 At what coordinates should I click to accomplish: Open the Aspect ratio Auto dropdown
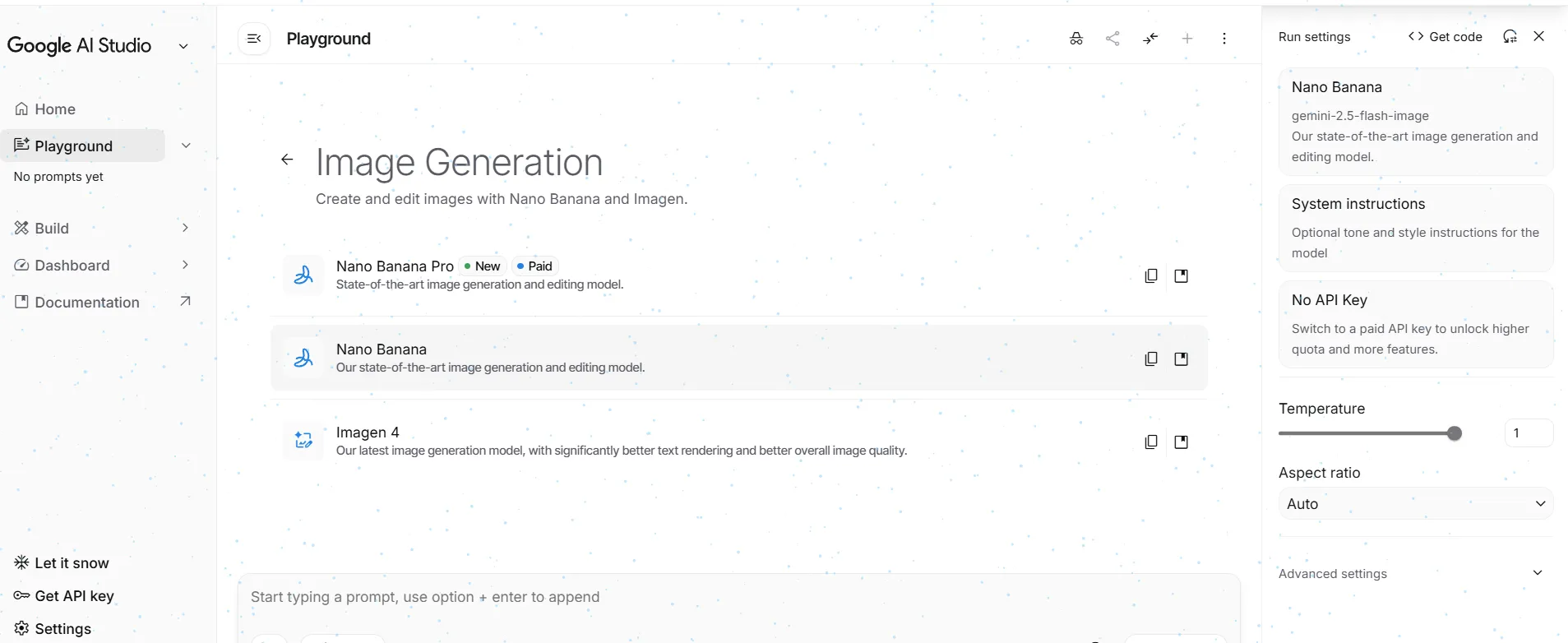click(1415, 504)
